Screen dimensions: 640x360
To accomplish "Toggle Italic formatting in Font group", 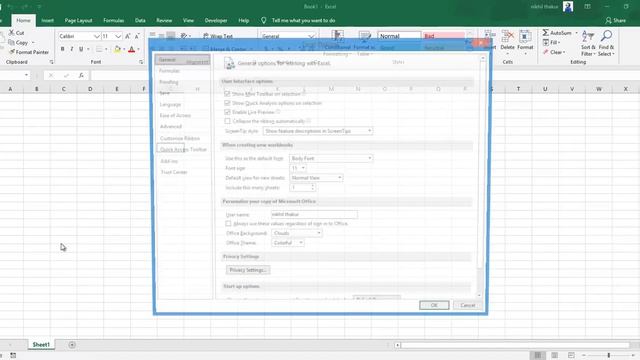I will [x=72, y=49].
